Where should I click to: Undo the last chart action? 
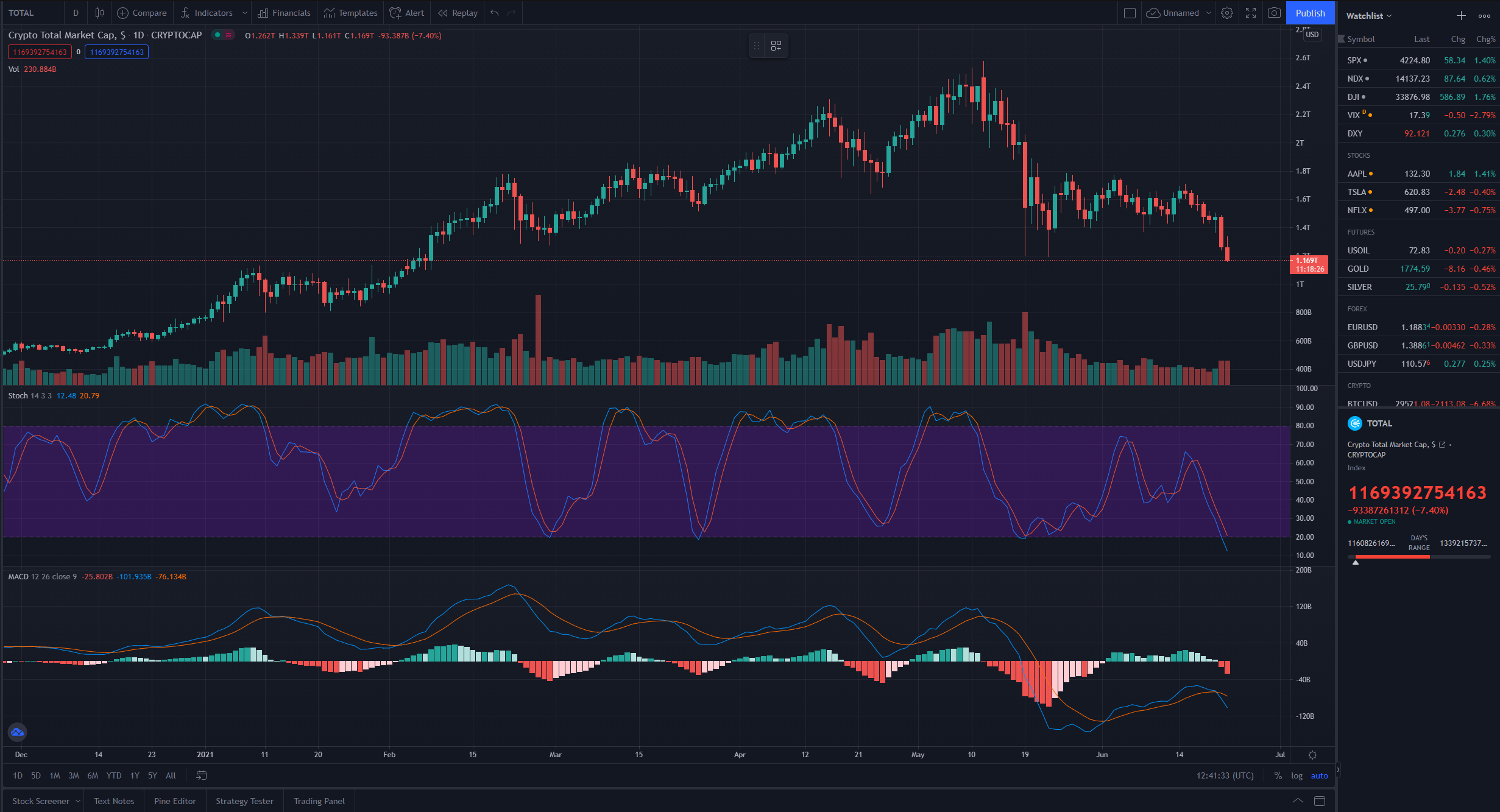495,13
